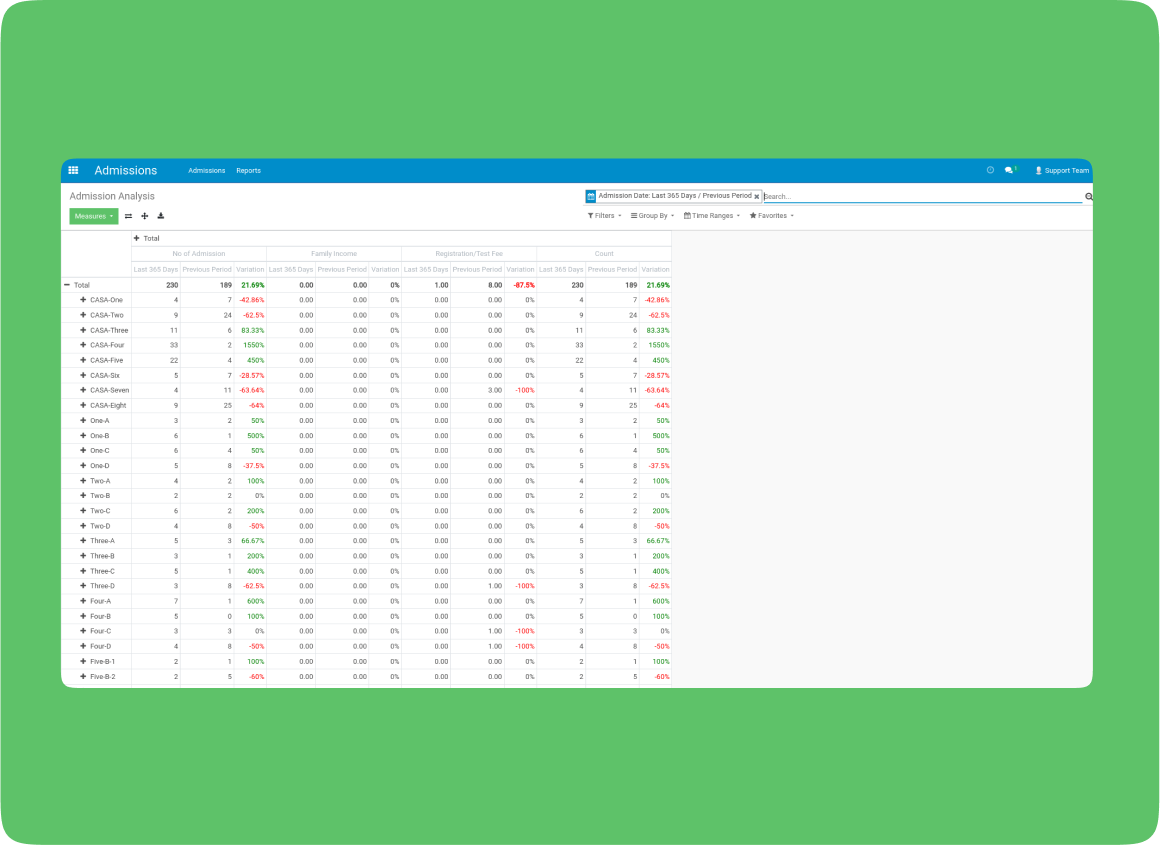Collapse the Total row
This screenshot has height=845, width=1160.
(67, 285)
